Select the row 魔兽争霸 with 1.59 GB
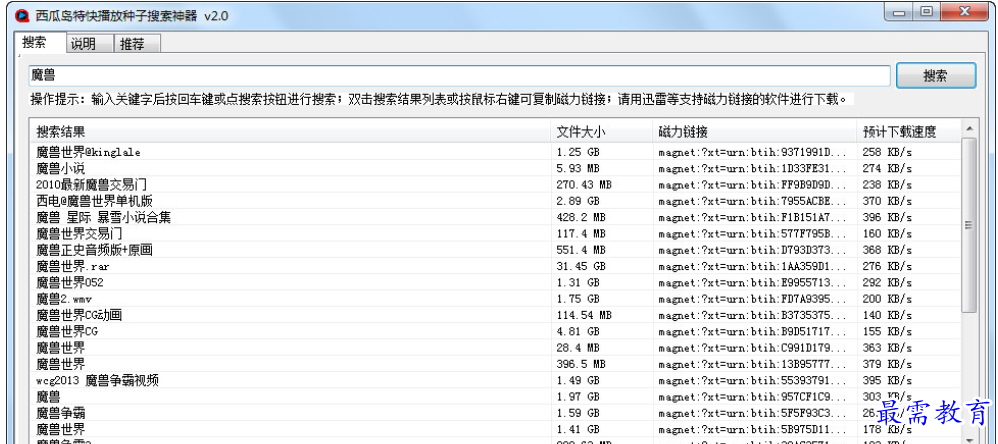This screenshot has width=998, height=444. pos(495,413)
